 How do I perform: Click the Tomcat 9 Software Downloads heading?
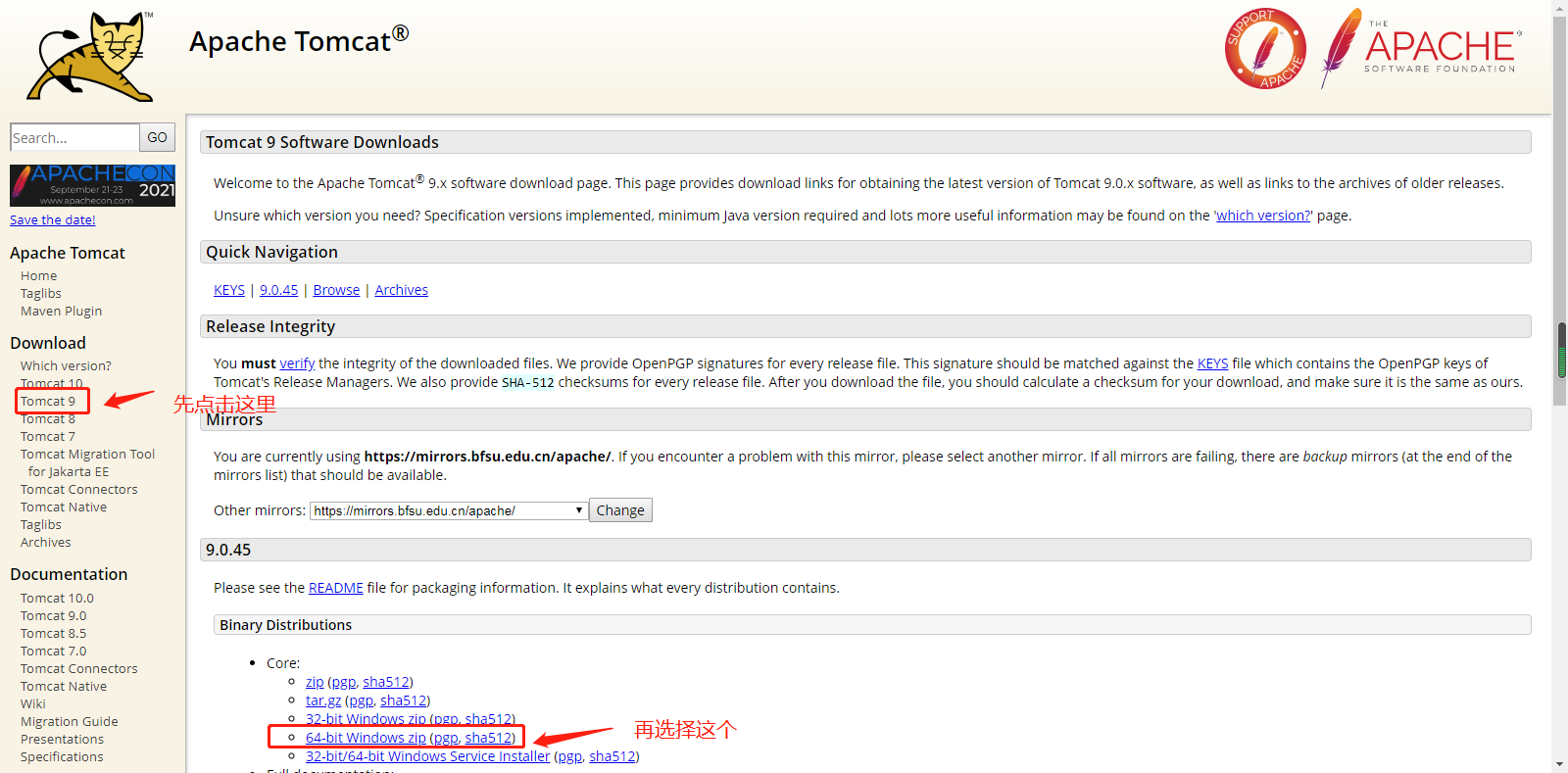coord(322,142)
